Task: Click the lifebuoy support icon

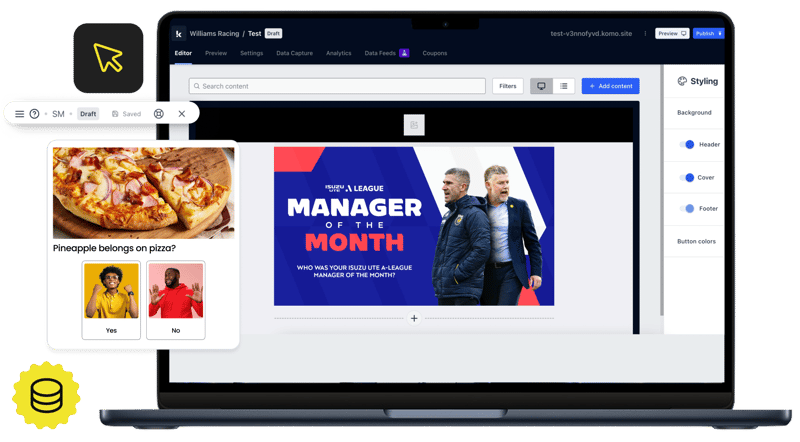Action: point(159,114)
